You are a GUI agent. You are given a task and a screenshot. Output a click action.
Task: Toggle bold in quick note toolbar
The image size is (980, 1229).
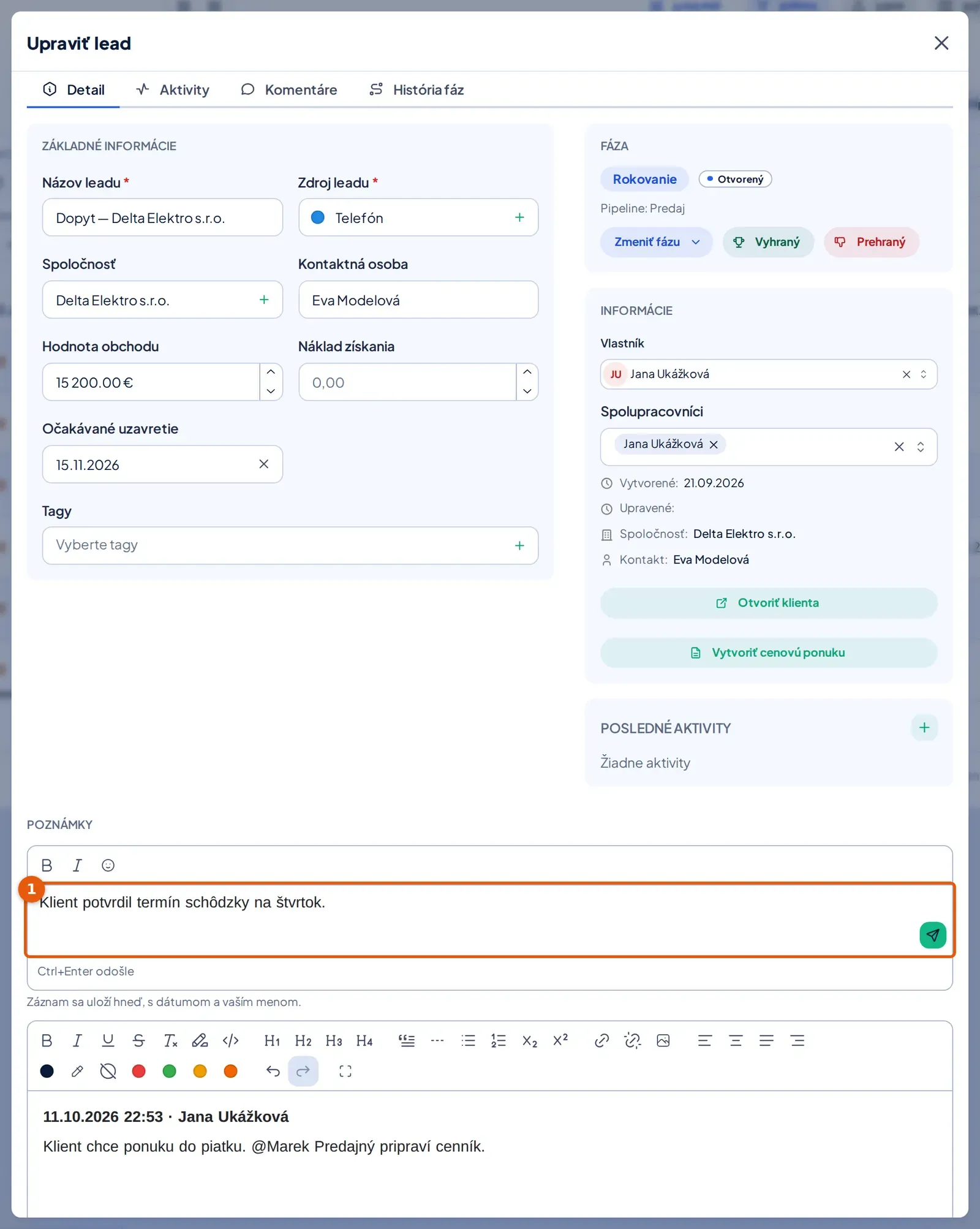tap(47, 865)
